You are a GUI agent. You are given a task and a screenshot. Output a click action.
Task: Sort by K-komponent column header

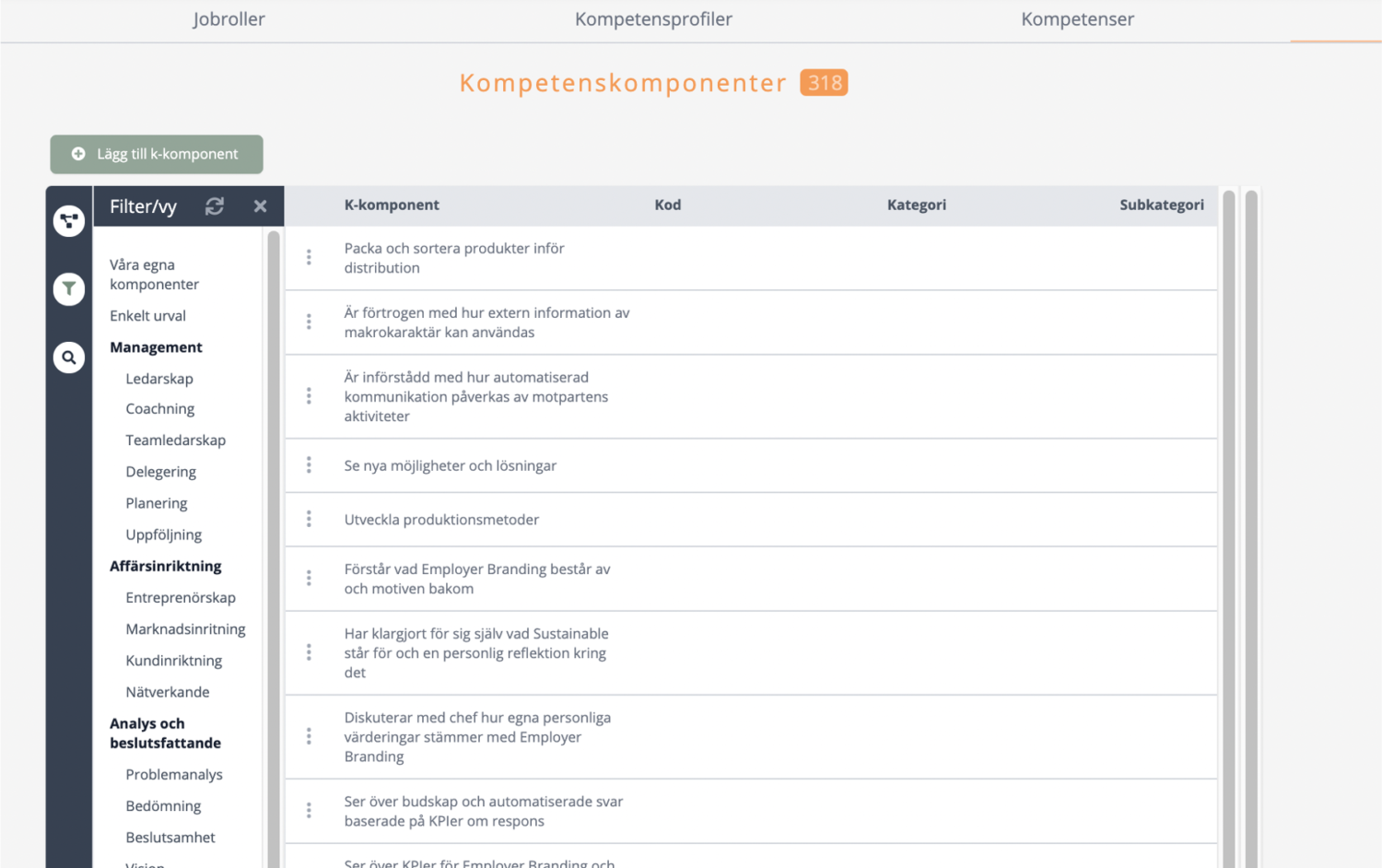click(392, 205)
